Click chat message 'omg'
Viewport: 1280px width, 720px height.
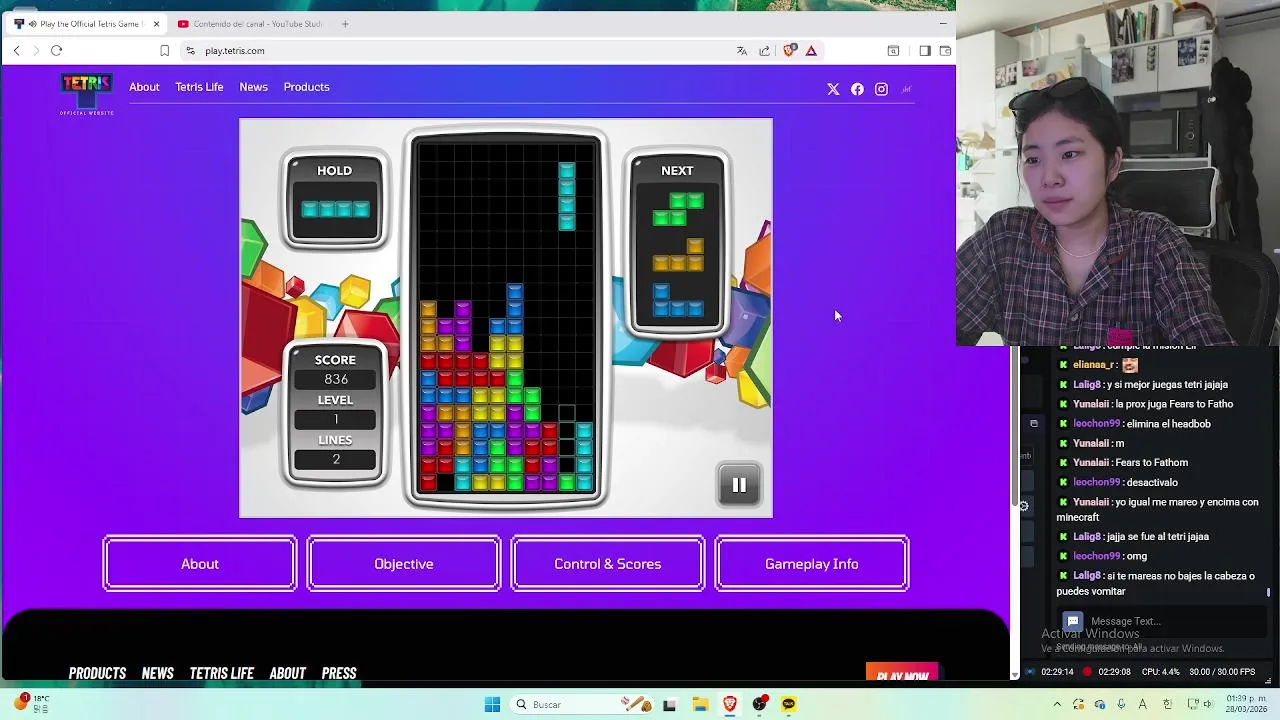[1136, 556]
